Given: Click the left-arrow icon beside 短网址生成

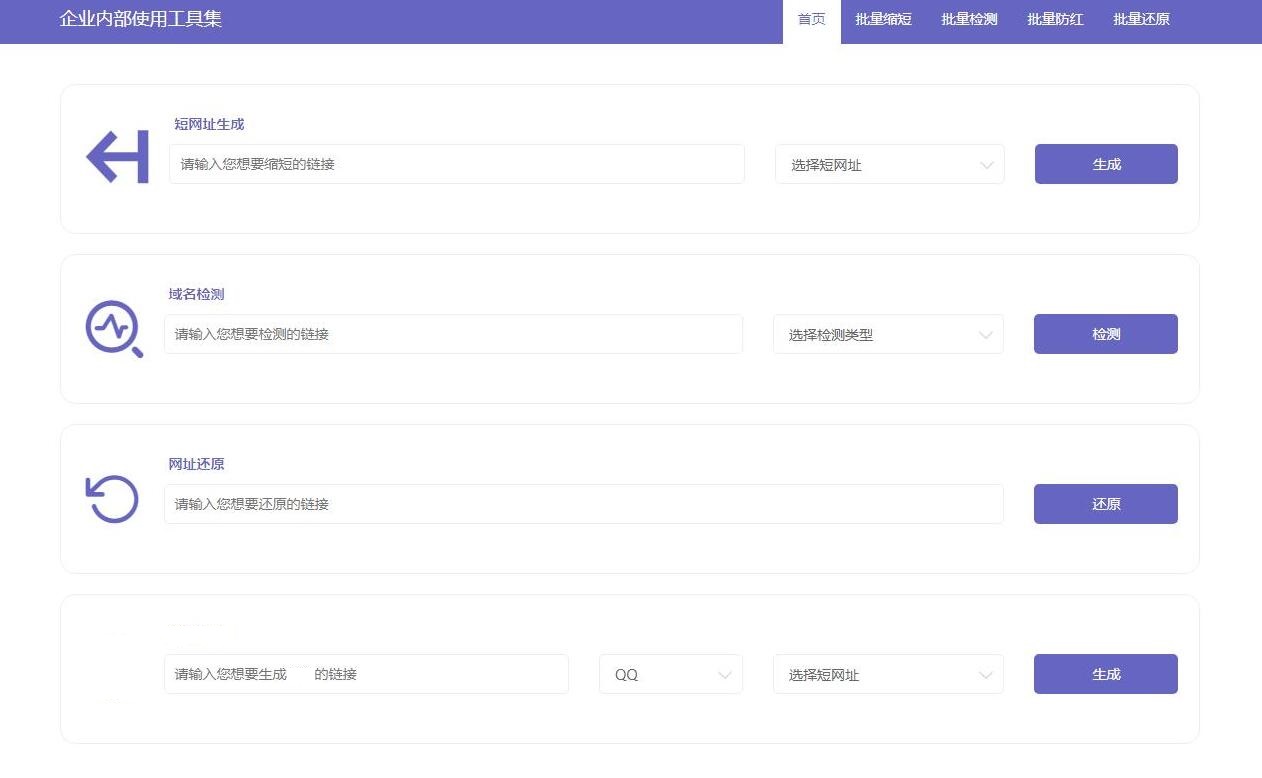Looking at the screenshot, I should click(x=118, y=158).
